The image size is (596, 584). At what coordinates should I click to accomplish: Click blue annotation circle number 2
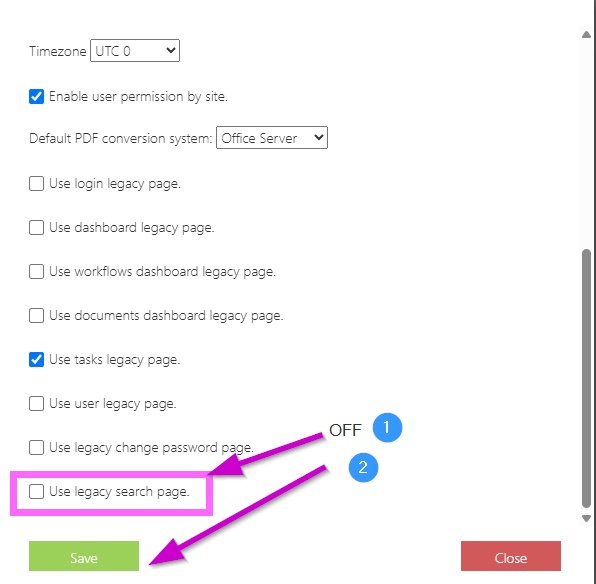coord(363,468)
